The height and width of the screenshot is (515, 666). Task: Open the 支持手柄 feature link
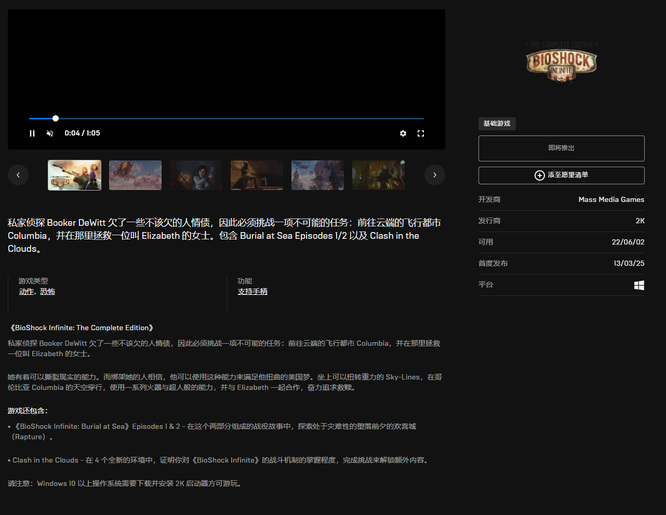point(252,291)
